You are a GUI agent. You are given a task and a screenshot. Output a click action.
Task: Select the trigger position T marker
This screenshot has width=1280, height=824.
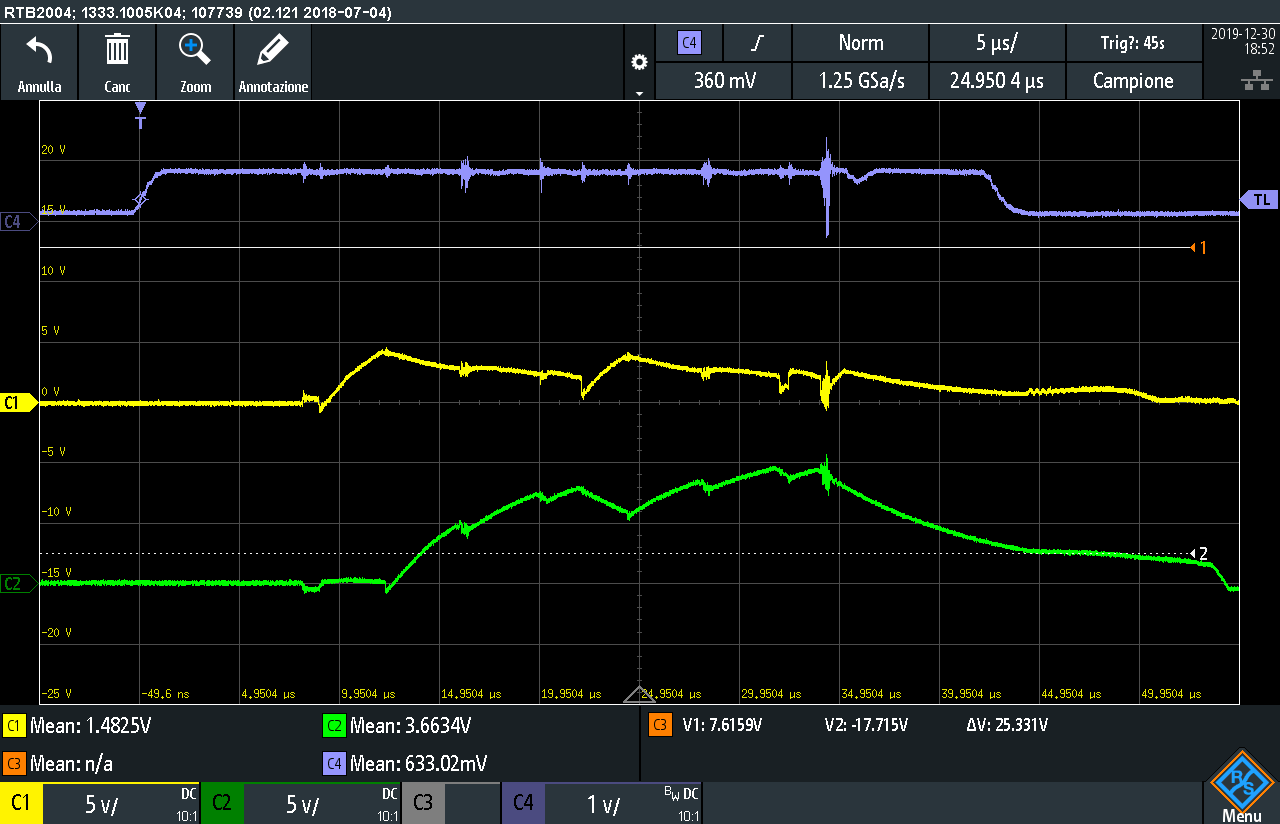pos(140,115)
